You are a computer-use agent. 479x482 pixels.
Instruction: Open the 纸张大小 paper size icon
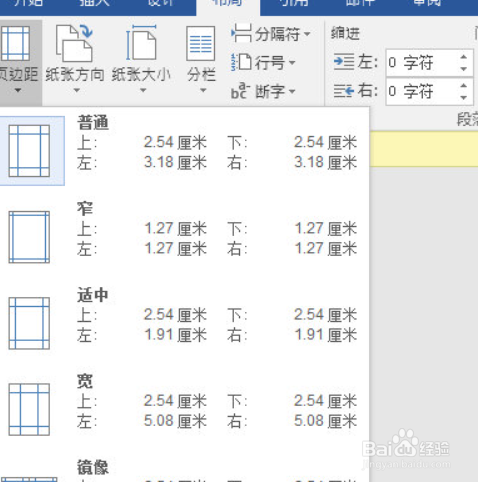point(141,44)
